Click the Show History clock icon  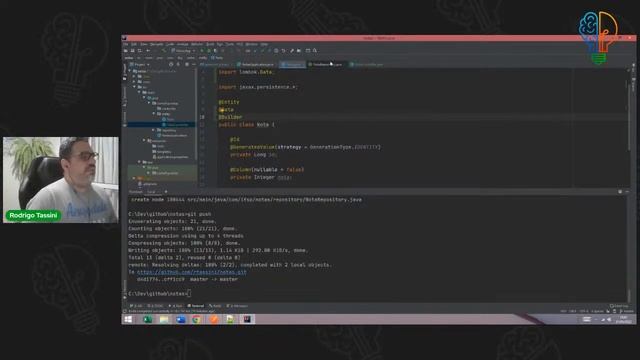[x=276, y=51]
